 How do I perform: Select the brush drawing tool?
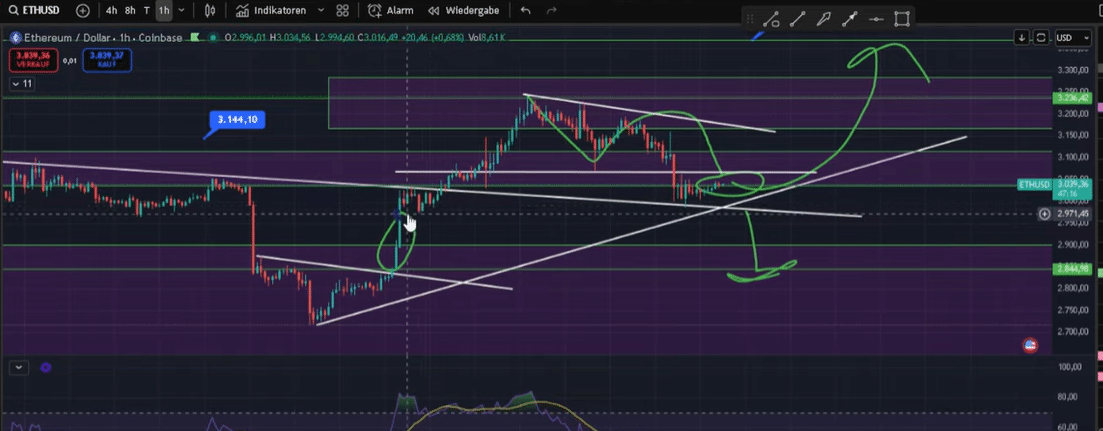click(x=824, y=19)
